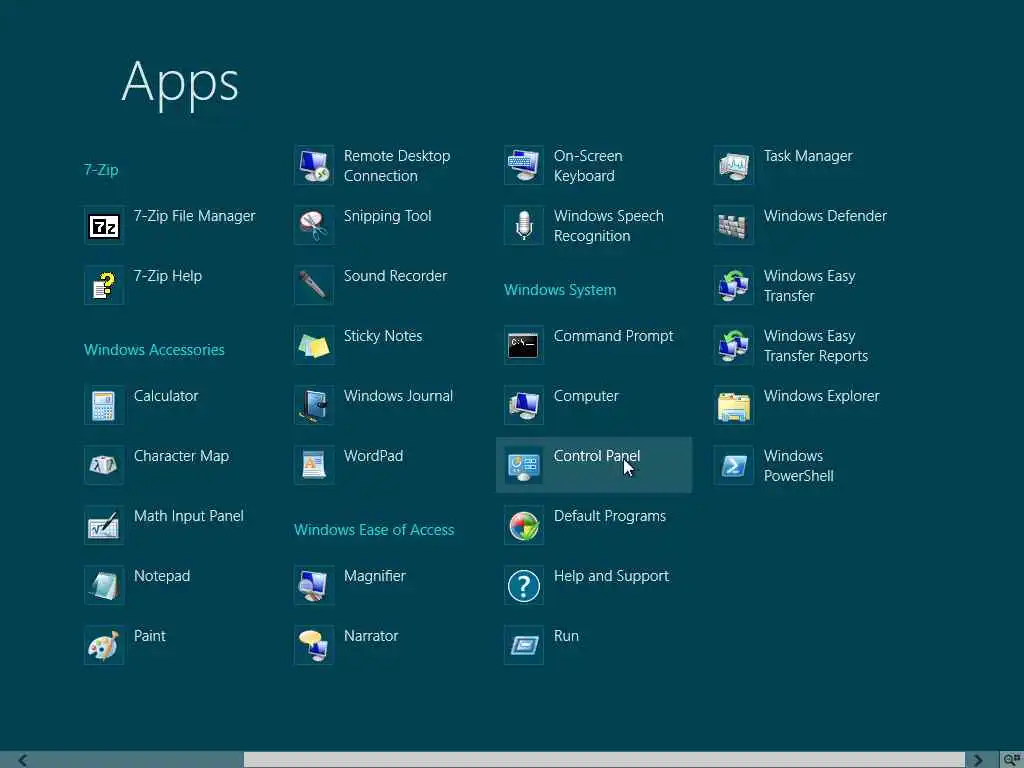Open the Sticky Notes icon
The image size is (1024, 768).
(x=314, y=346)
